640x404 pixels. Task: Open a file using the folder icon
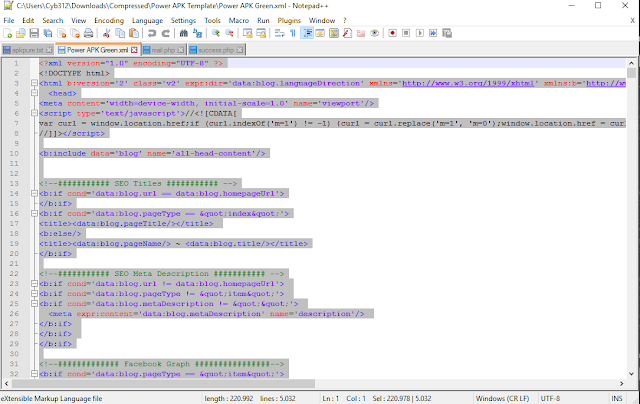[x=20, y=33]
